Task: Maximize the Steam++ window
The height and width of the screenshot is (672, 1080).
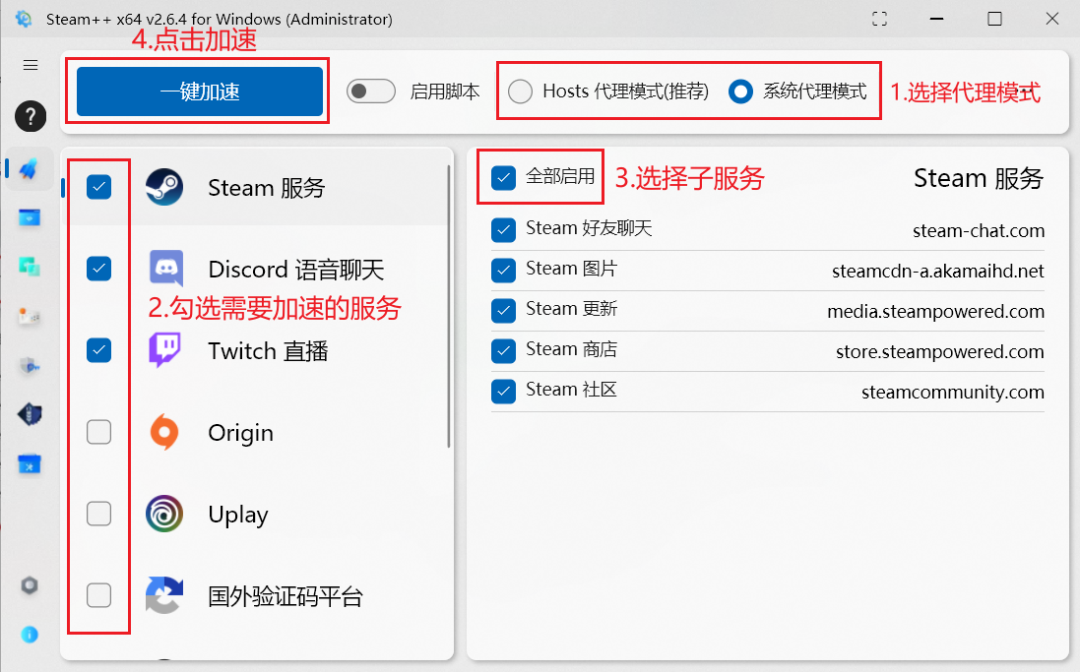Action: click(x=995, y=19)
